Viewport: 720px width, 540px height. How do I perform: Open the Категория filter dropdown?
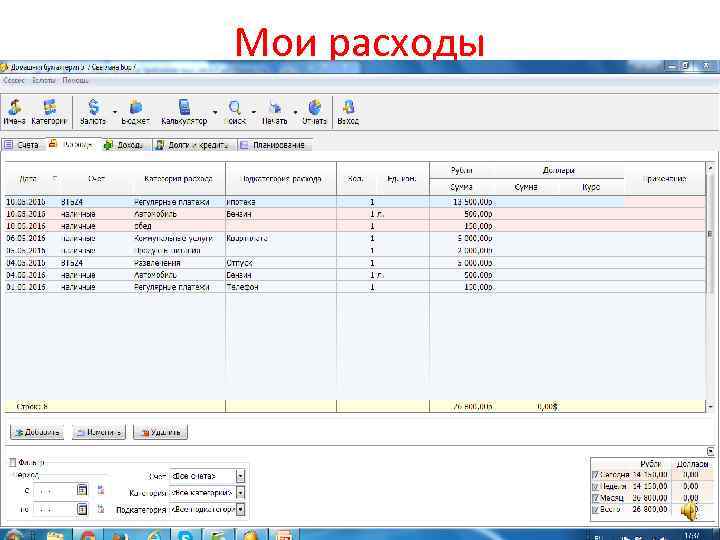240,493
